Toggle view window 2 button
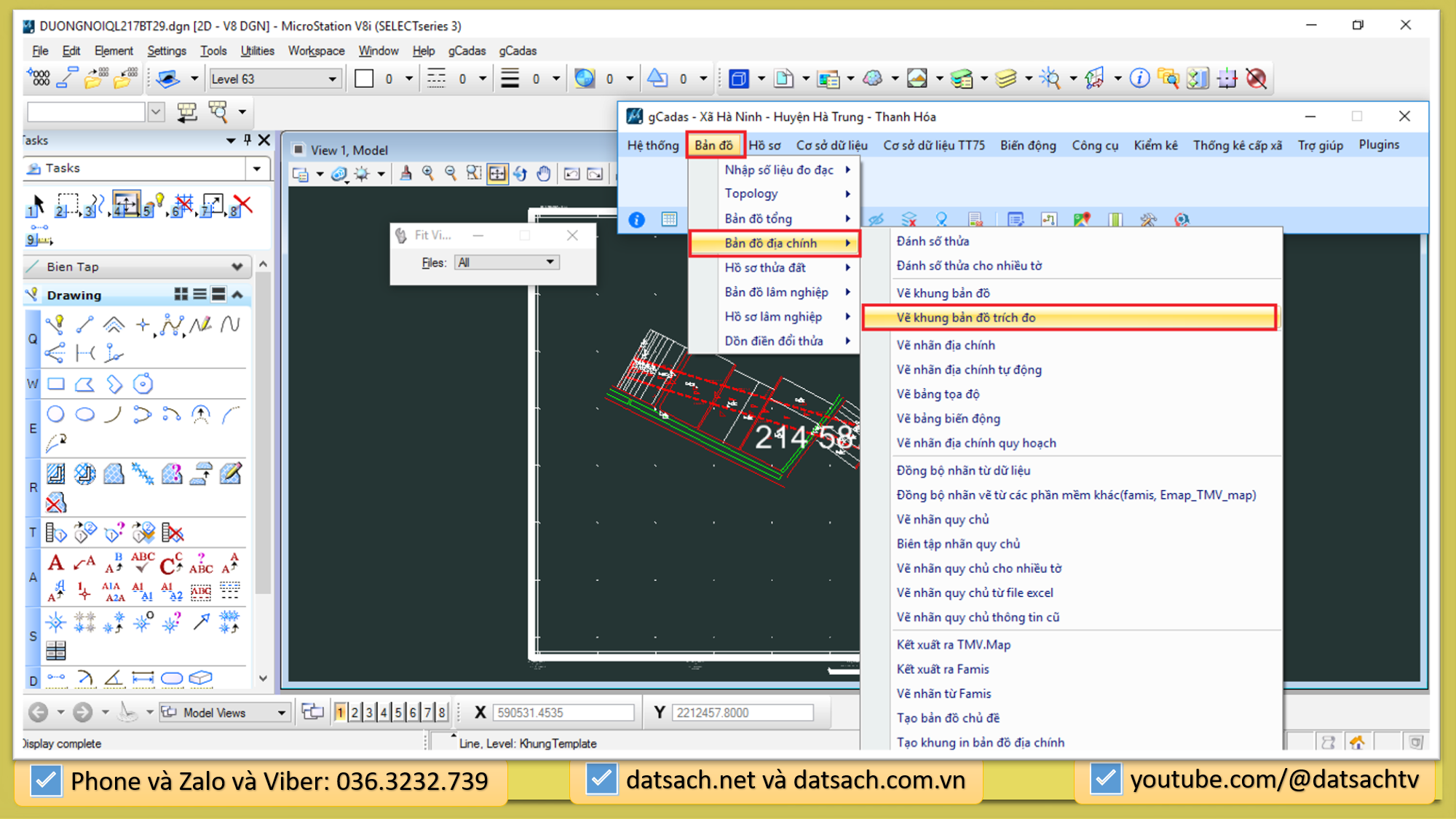Screen dimensions: 1456x819 tap(355, 712)
